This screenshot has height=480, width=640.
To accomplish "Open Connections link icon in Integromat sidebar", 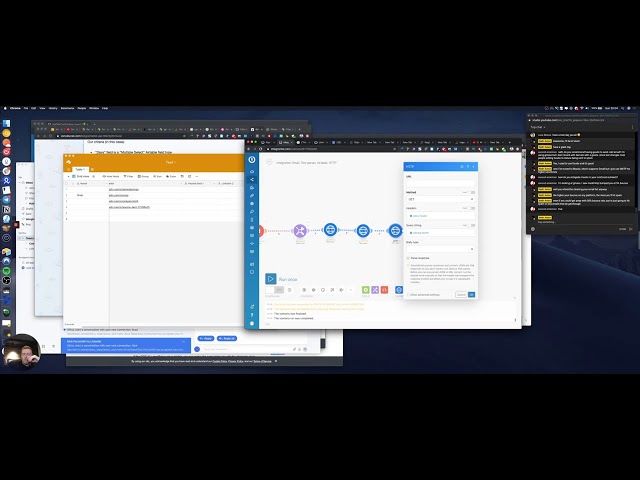I will coord(252,196).
